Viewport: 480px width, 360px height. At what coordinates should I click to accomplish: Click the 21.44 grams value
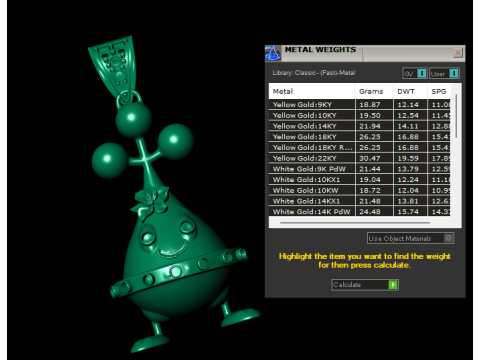click(370, 169)
